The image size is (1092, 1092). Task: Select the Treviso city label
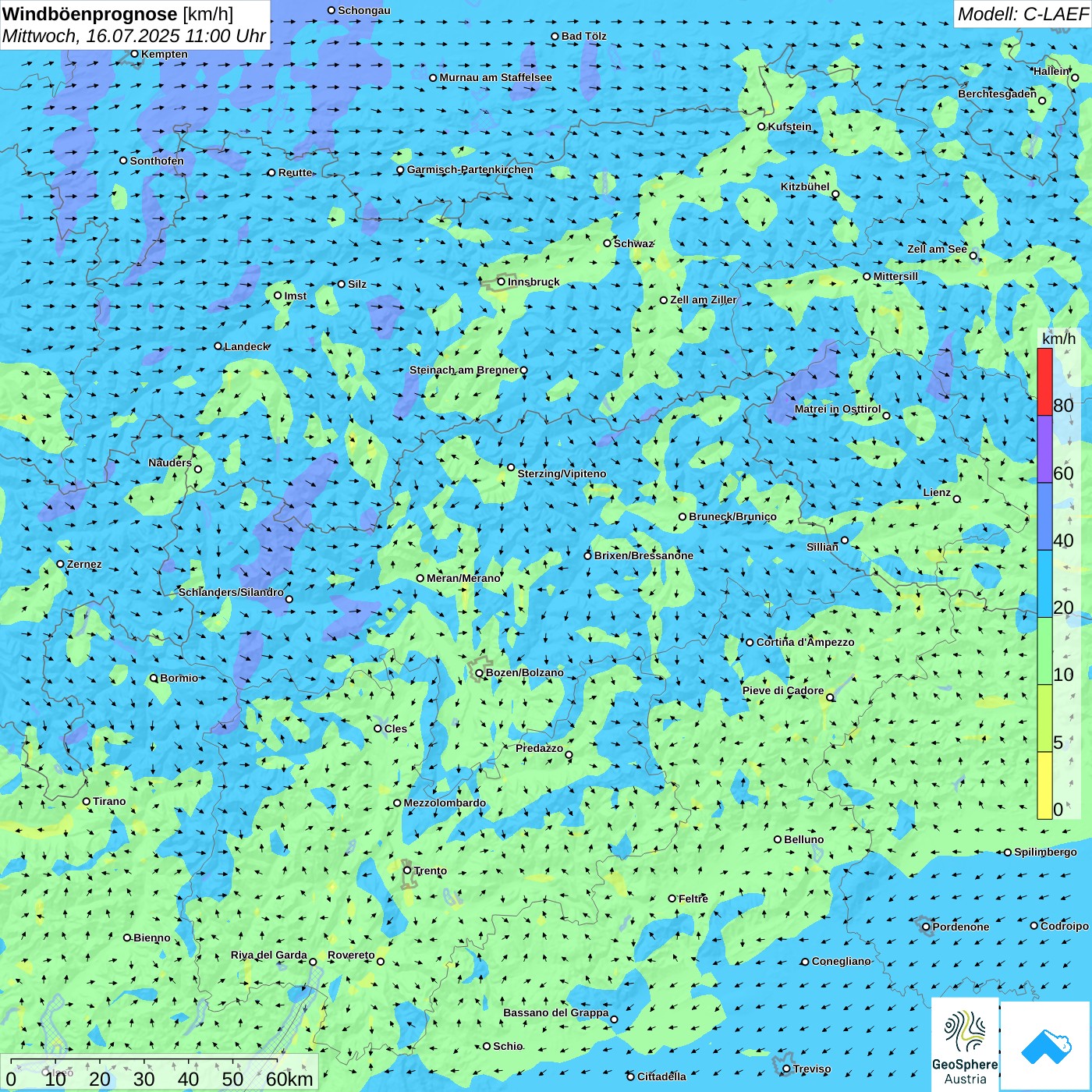click(x=811, y=1069)
